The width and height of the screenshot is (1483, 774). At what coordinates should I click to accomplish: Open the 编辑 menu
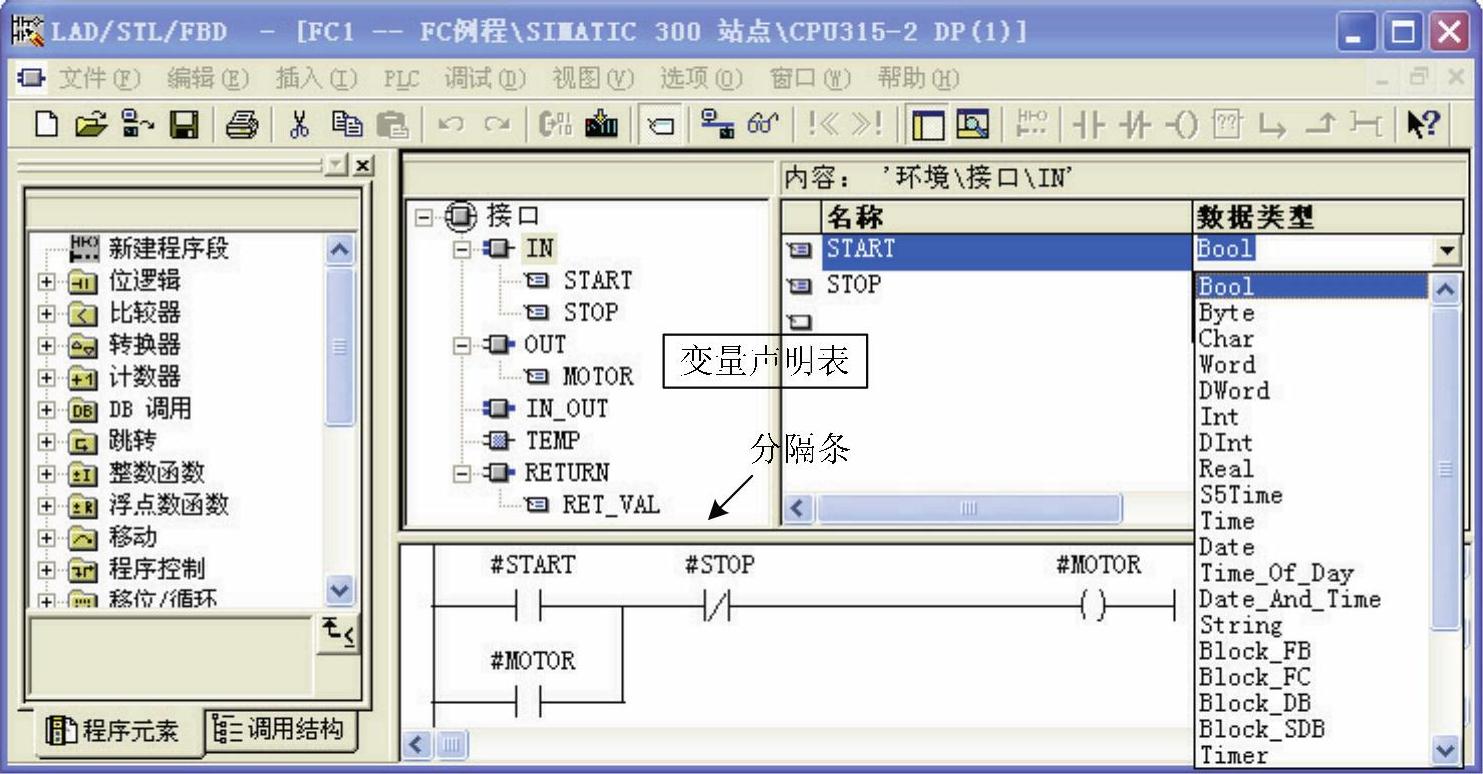coord(206,77)
